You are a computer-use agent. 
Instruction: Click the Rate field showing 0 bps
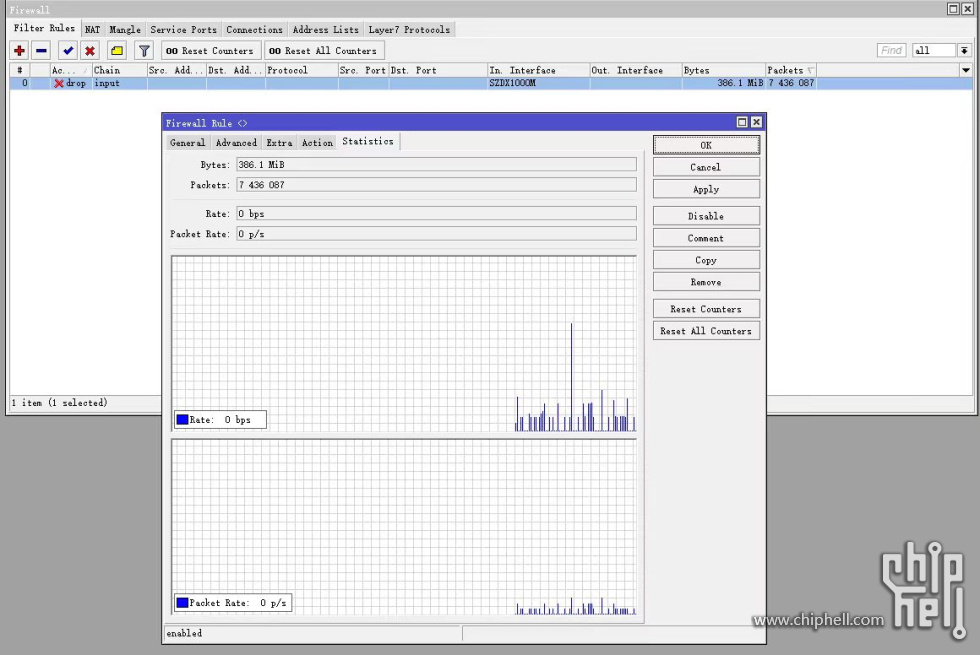[436, 213]
